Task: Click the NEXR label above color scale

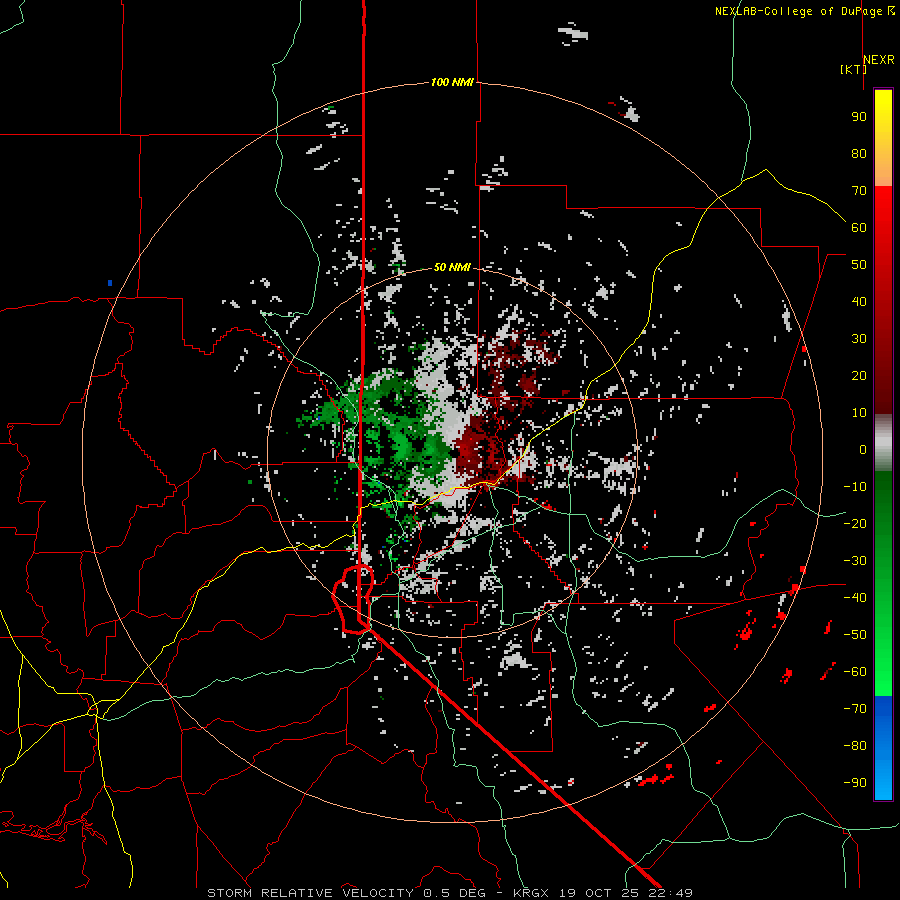Action: [879, 60]
